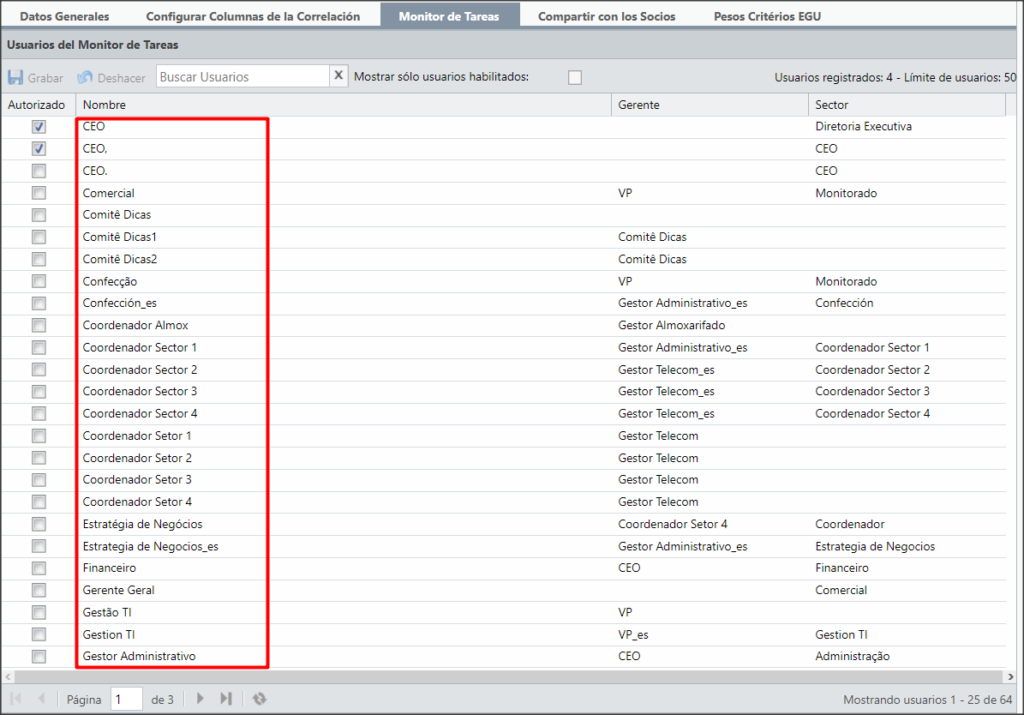Viewport: 1024px width, 715px height.
Task: Go to the previous page arrow
Action: tap(41, 699)
